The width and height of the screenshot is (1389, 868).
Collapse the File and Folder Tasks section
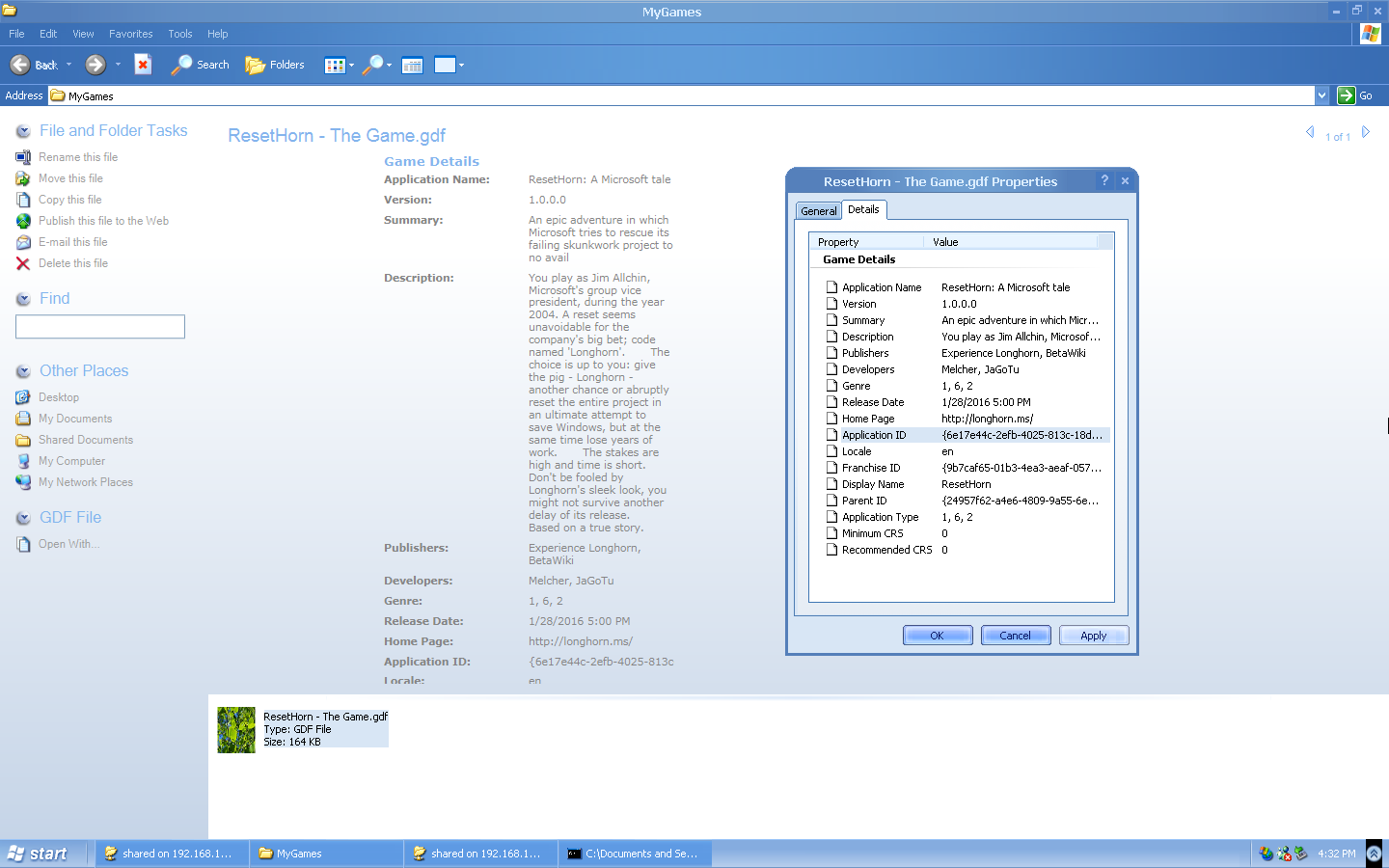click(x=23, y=131)
